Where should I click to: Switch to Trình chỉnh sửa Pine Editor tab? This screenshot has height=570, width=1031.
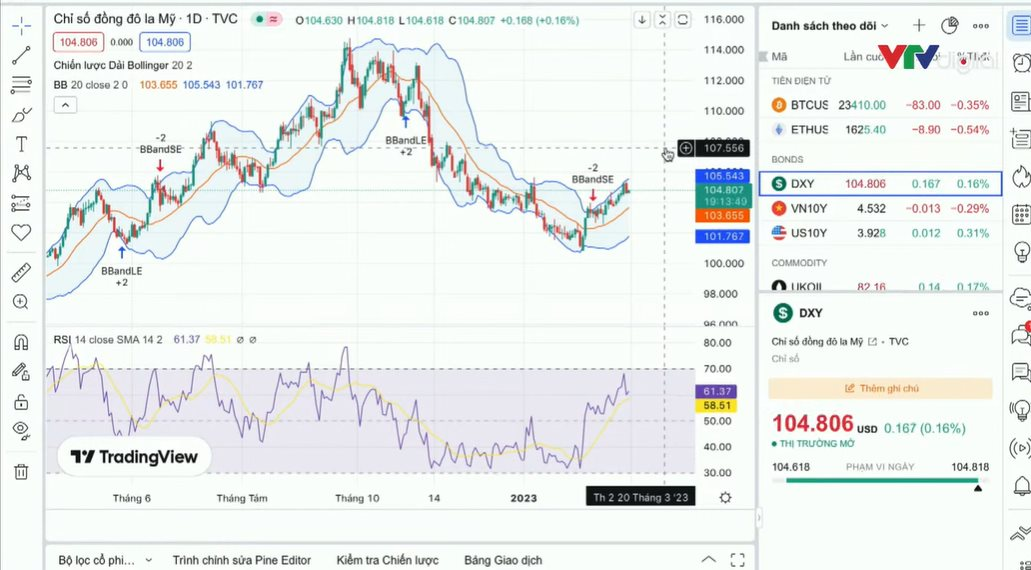pyautogui.click(x=241, y=560)
